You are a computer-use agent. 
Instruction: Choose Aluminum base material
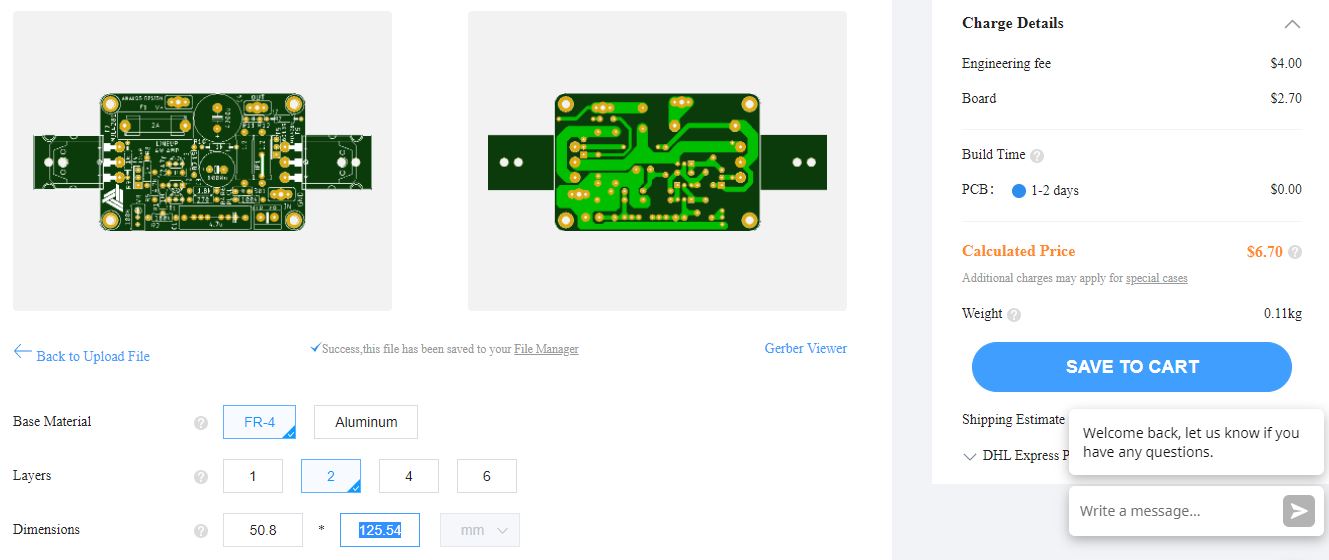(366, 422)
